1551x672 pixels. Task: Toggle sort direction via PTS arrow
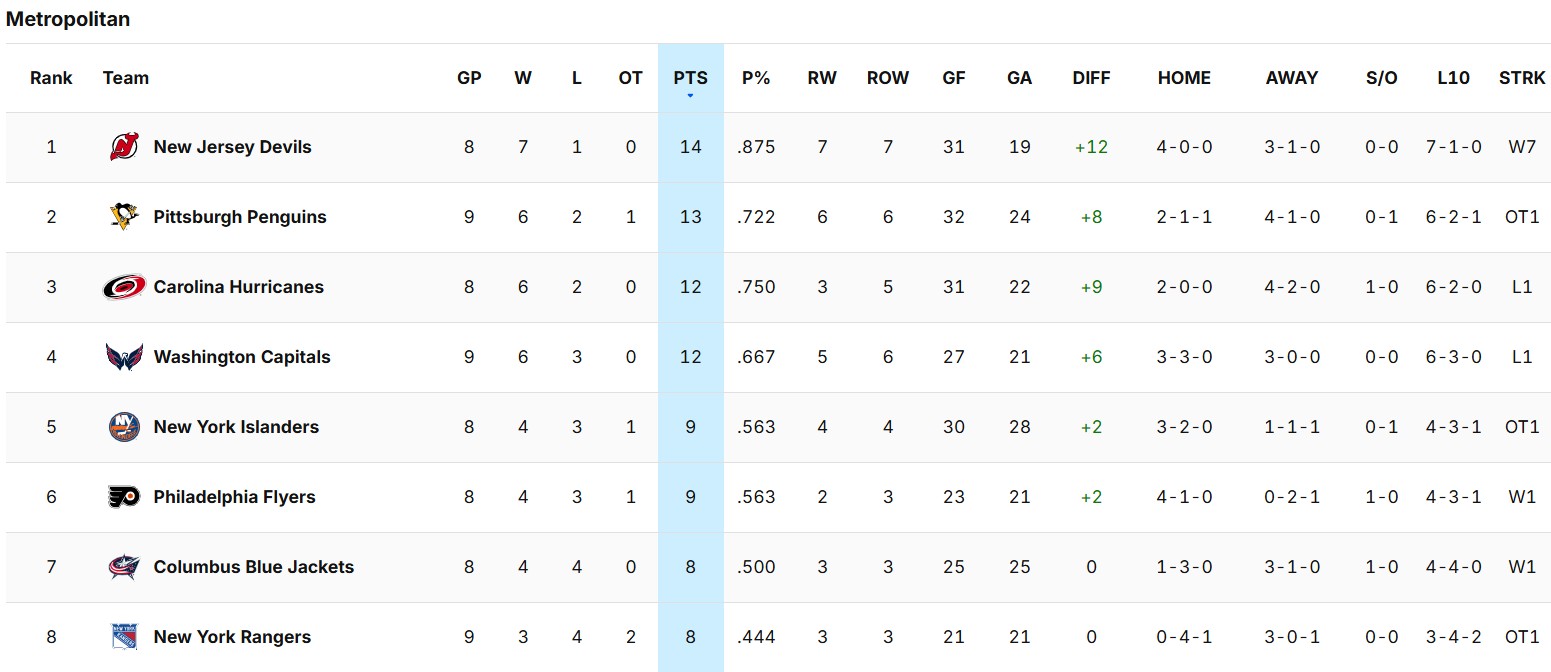click(690, 96)
